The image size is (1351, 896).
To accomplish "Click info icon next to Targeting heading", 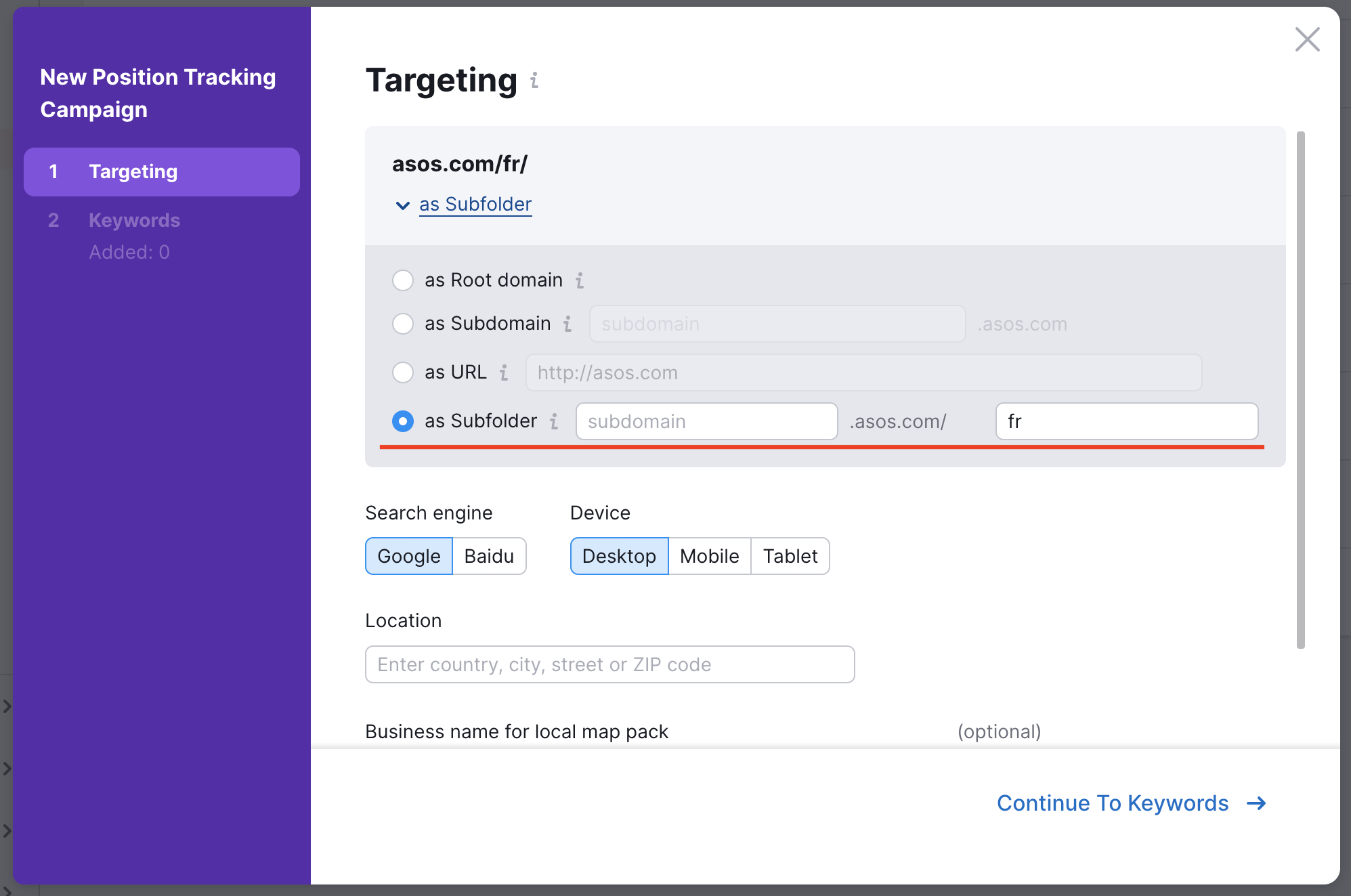I will pos(534,81).
